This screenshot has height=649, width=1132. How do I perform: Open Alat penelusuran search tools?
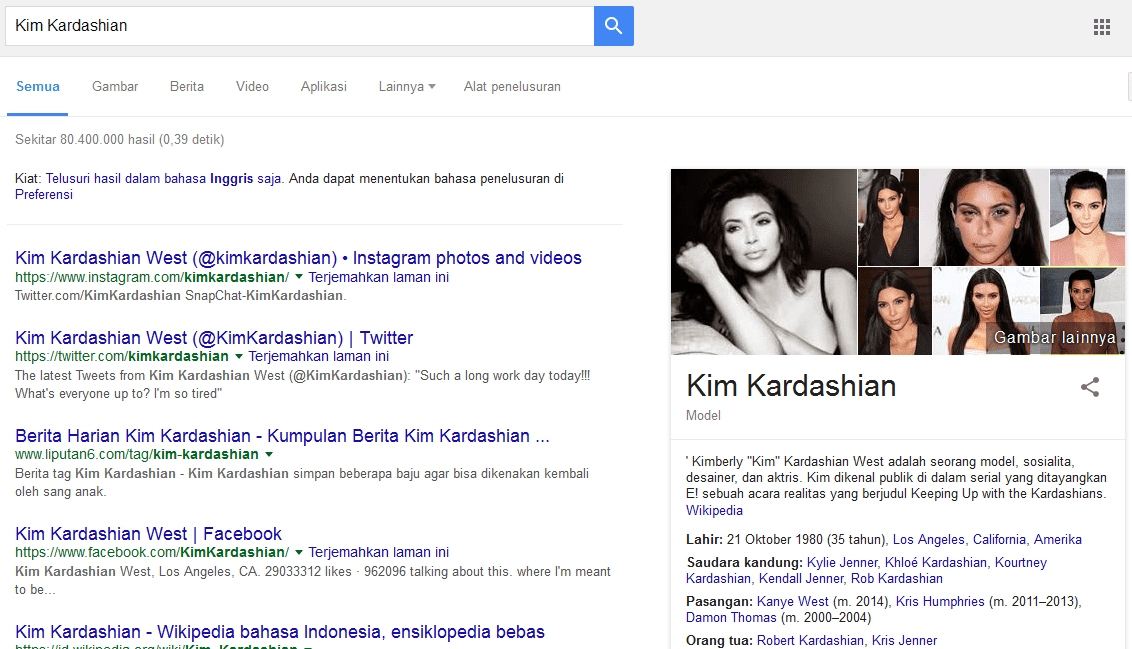(x=512, y=87)
